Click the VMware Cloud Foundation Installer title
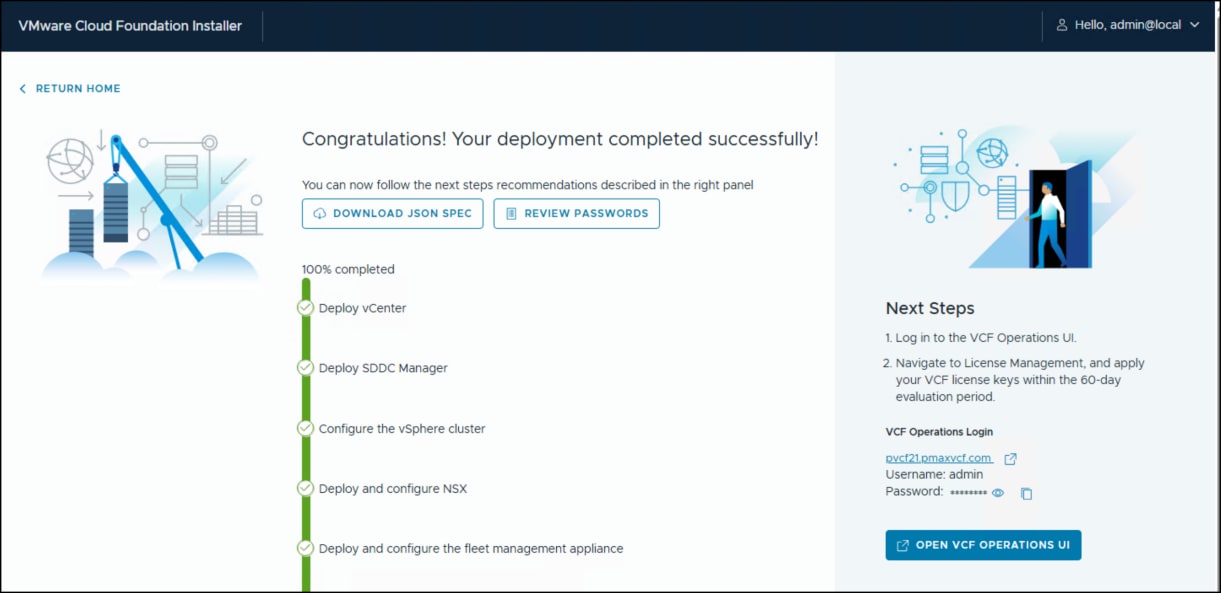 [x=130, y=26]
